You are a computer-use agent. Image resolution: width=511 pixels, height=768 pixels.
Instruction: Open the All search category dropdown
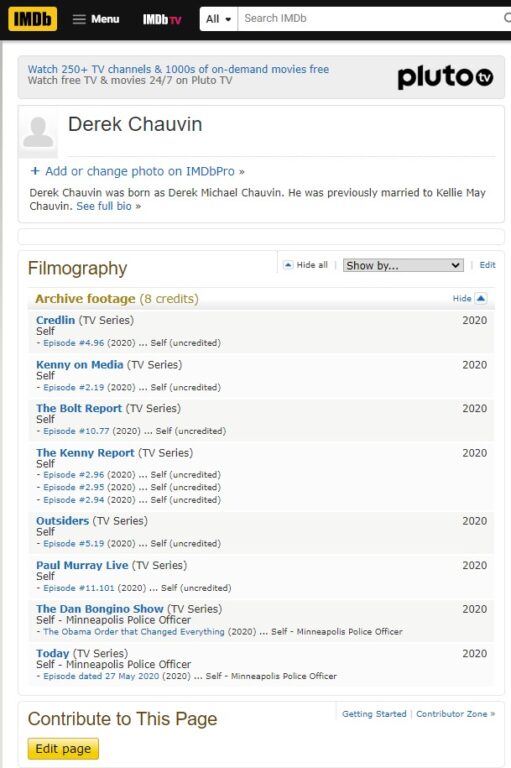(x=219, y=19)
